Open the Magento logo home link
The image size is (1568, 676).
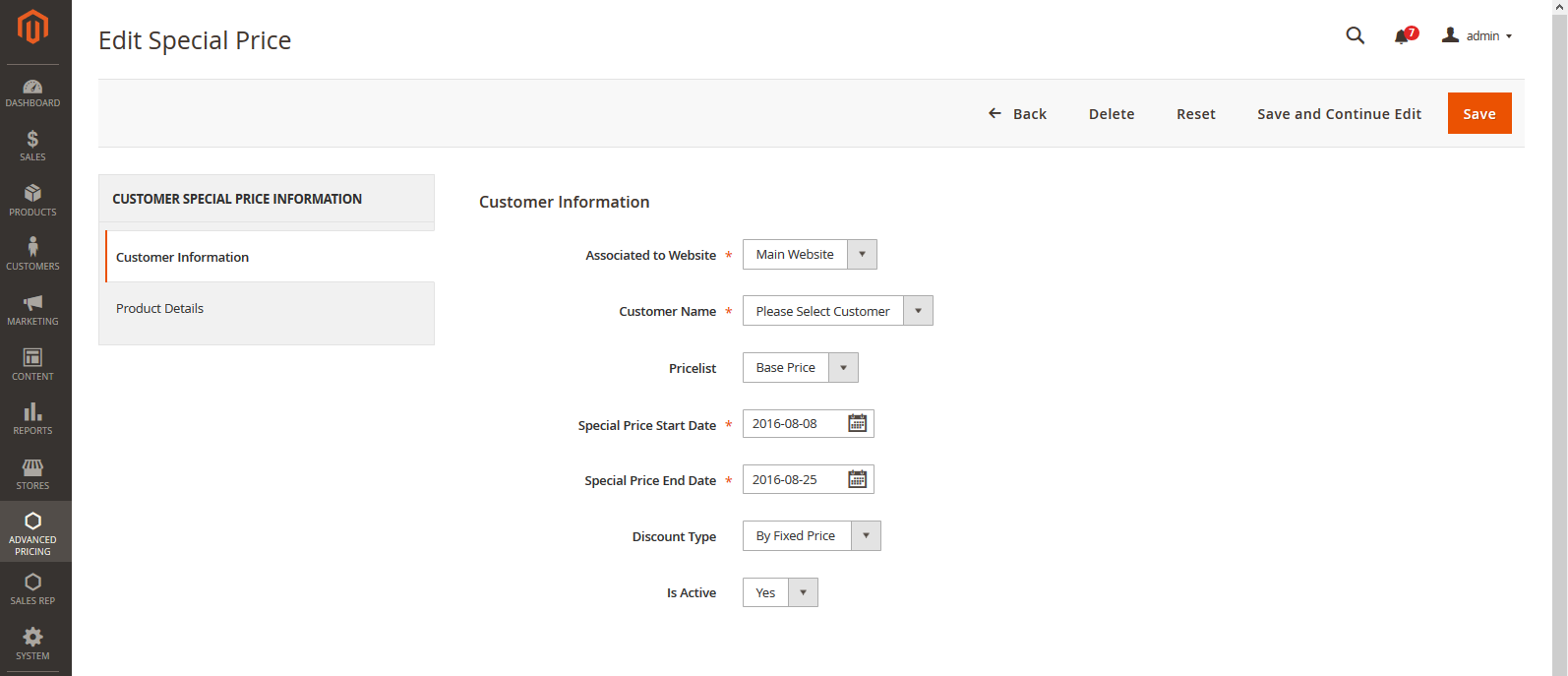(32, 27)
